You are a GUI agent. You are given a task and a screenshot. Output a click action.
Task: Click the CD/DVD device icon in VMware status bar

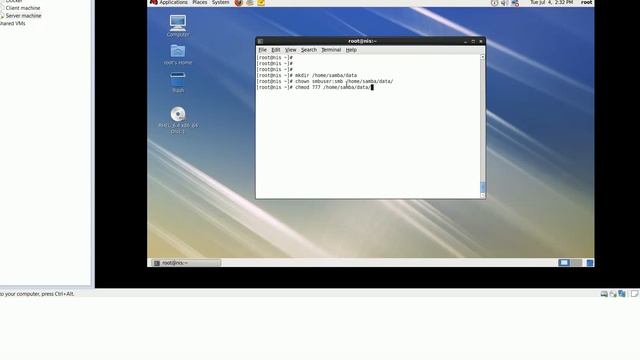(613, 294)
